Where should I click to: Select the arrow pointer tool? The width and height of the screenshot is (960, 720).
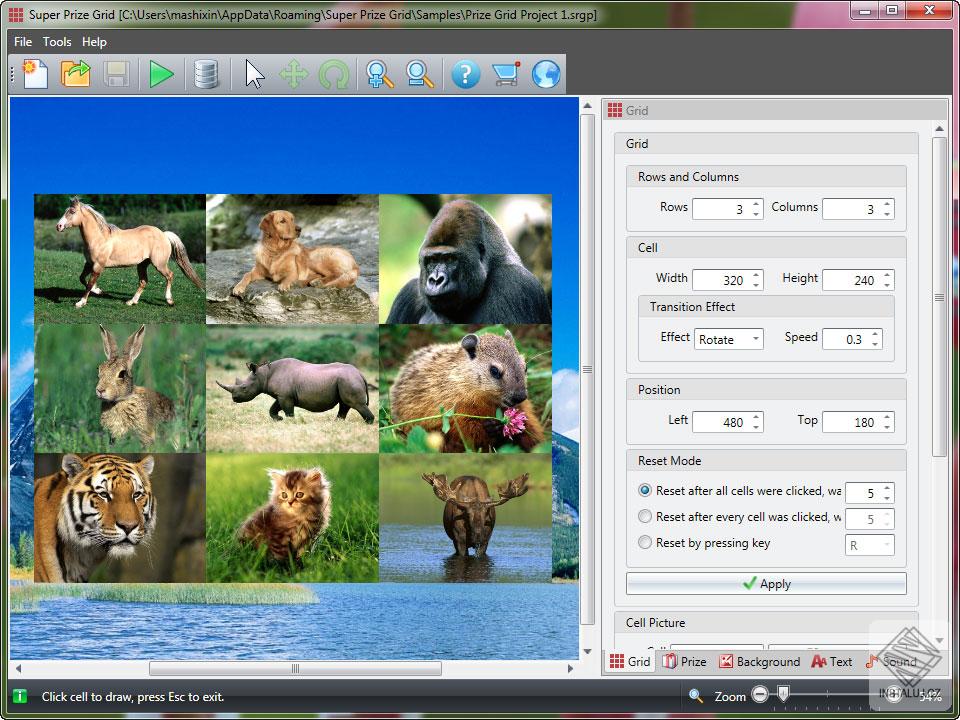pos(255,75)
